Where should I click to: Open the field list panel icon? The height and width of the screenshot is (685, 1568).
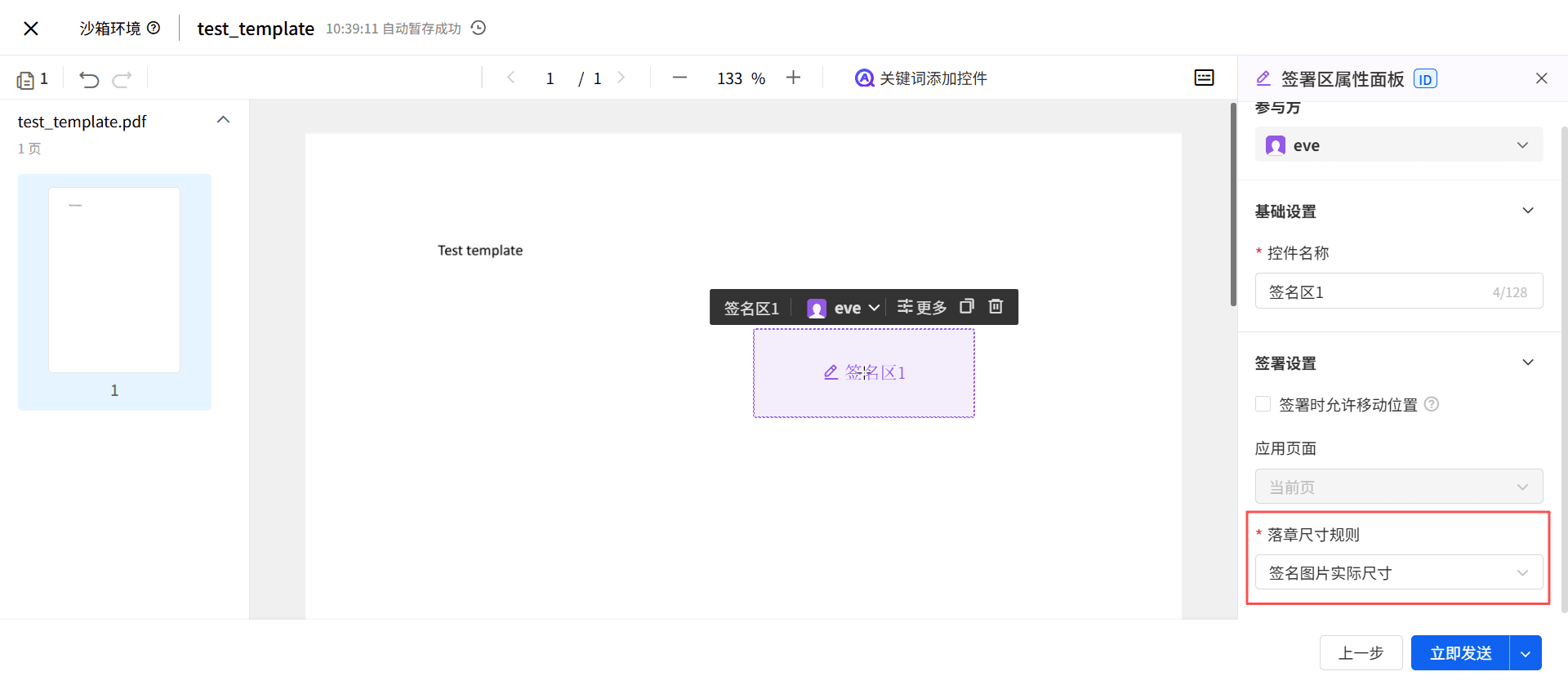[x=1204, y=78]
